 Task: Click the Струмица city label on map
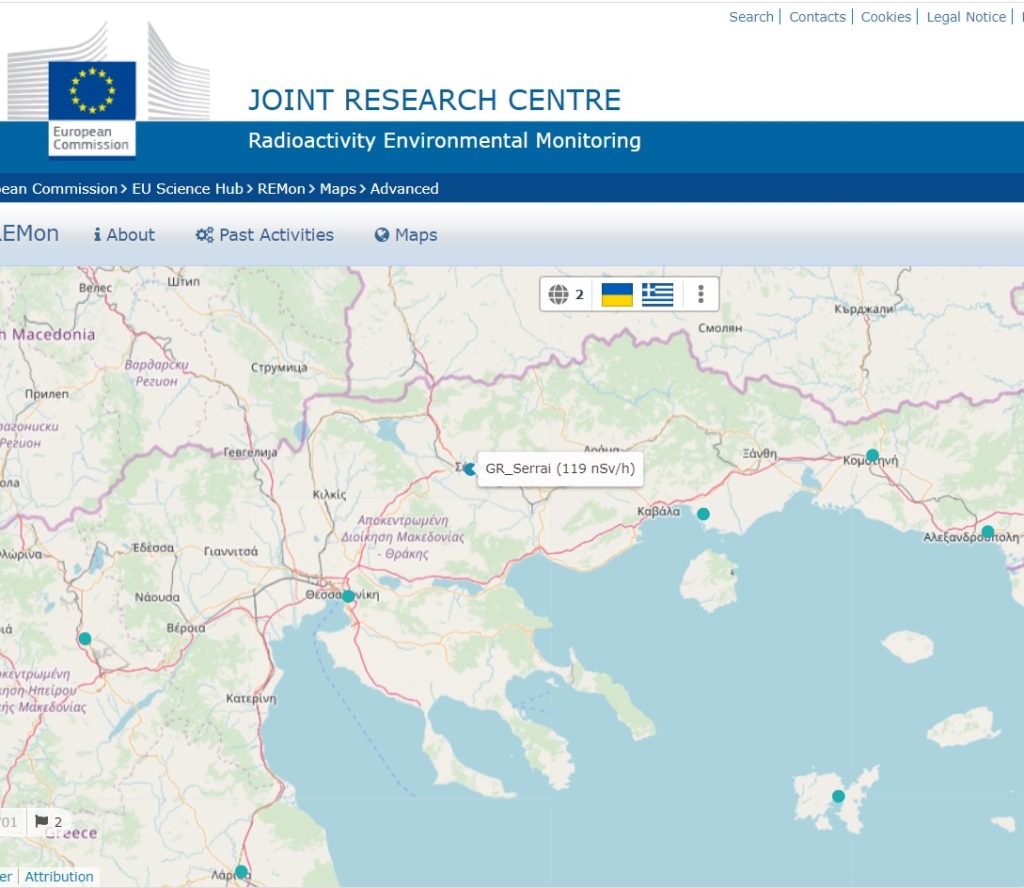coord(279,368)
